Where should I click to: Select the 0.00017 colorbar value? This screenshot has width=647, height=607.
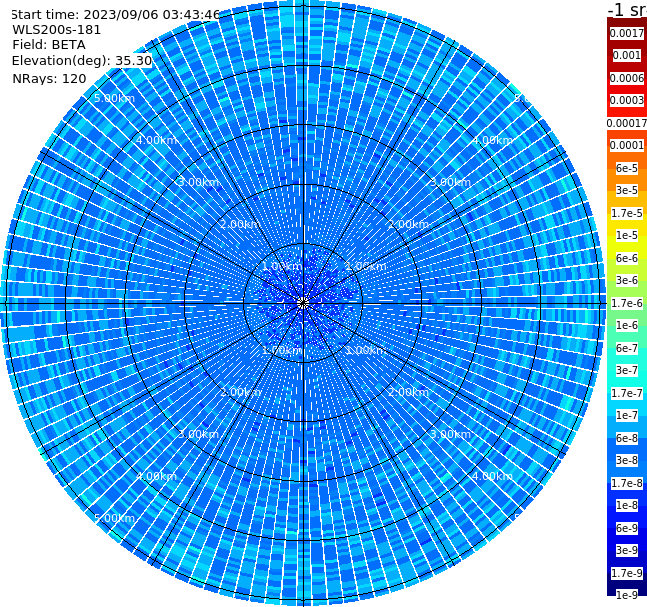pyautogui.click(x=626, y=123)
